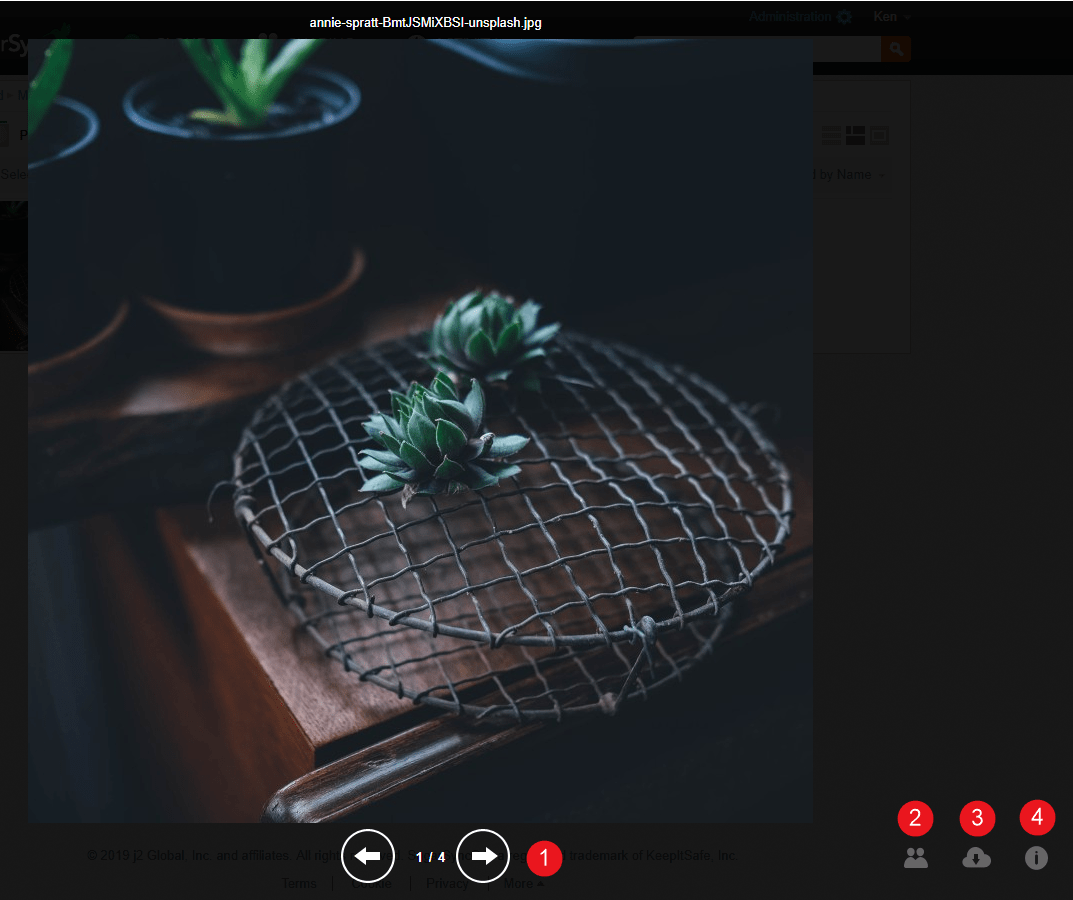View file details with the info icon
The height and width of the screenshot is (900, 1073).
tap(1037, 858)
